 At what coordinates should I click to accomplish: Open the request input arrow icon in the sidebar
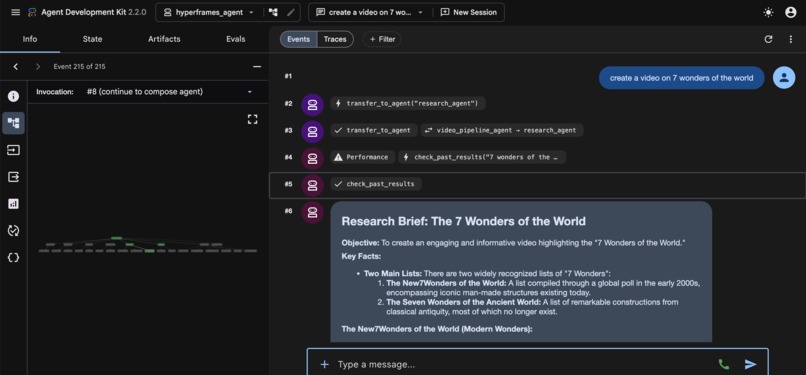tap(13, 150)
